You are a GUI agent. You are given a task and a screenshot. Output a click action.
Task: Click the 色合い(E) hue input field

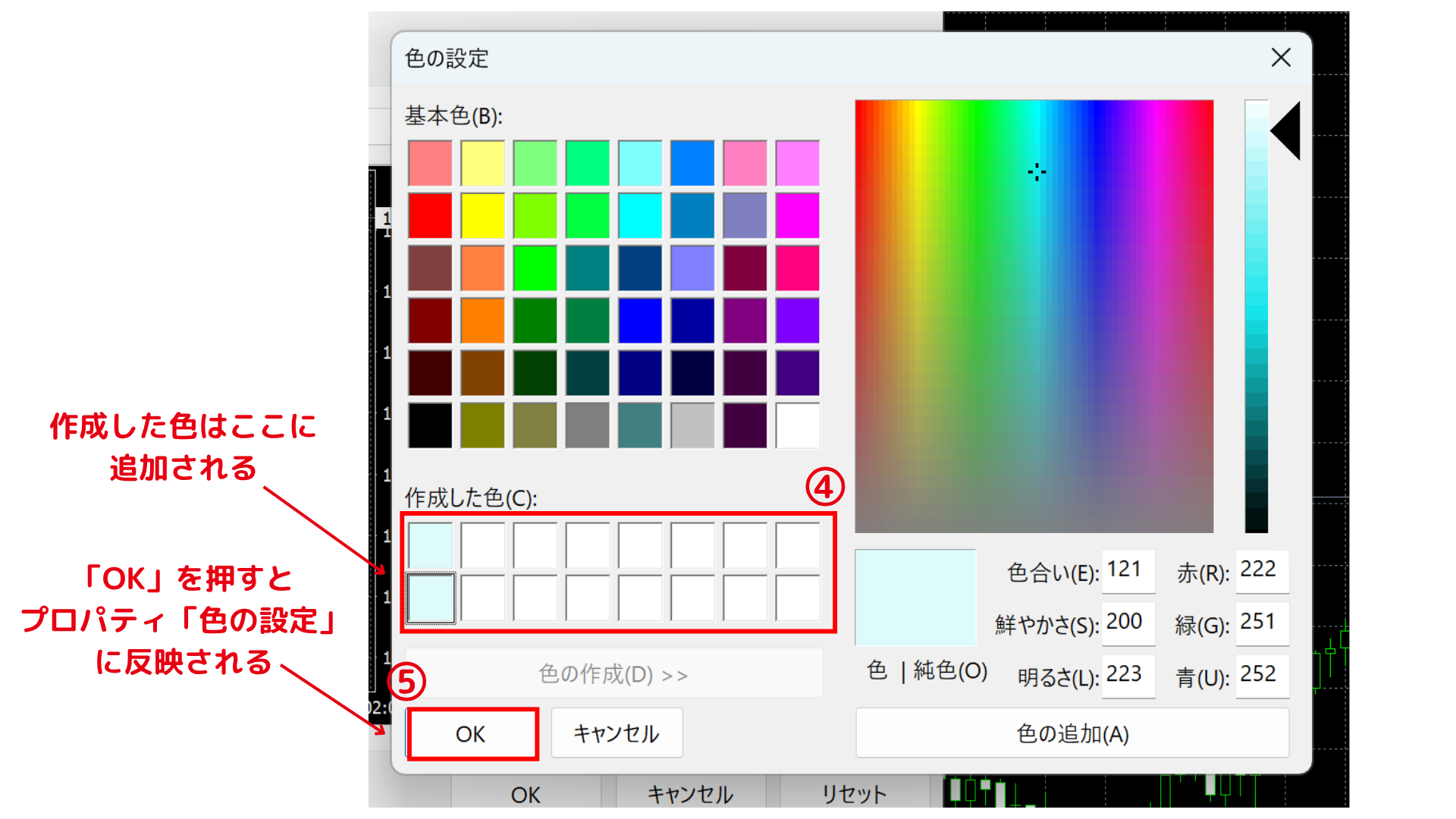pyautogui.click(x=1128, y=570)
